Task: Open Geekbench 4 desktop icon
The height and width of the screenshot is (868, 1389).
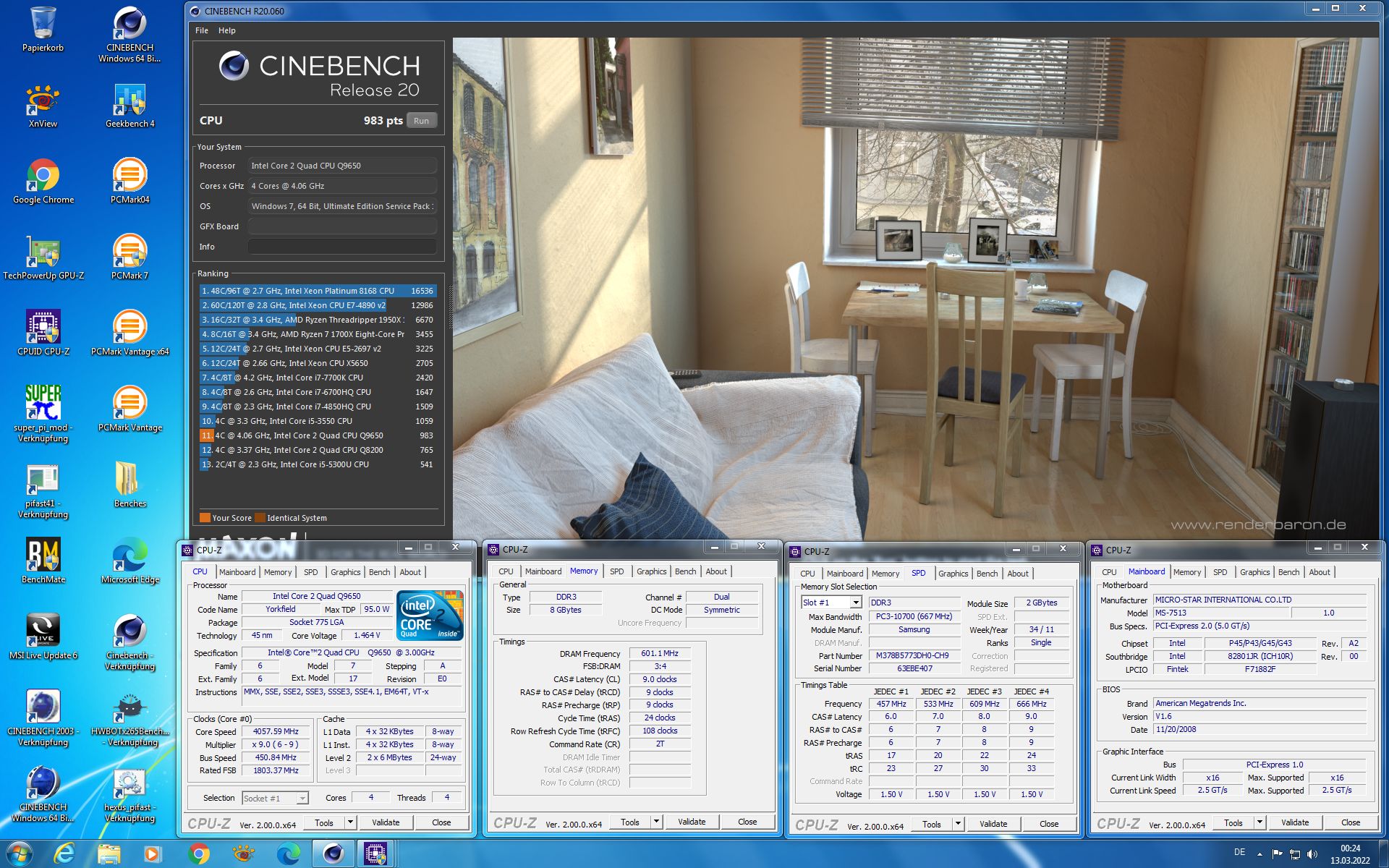Action: (129, 106)
